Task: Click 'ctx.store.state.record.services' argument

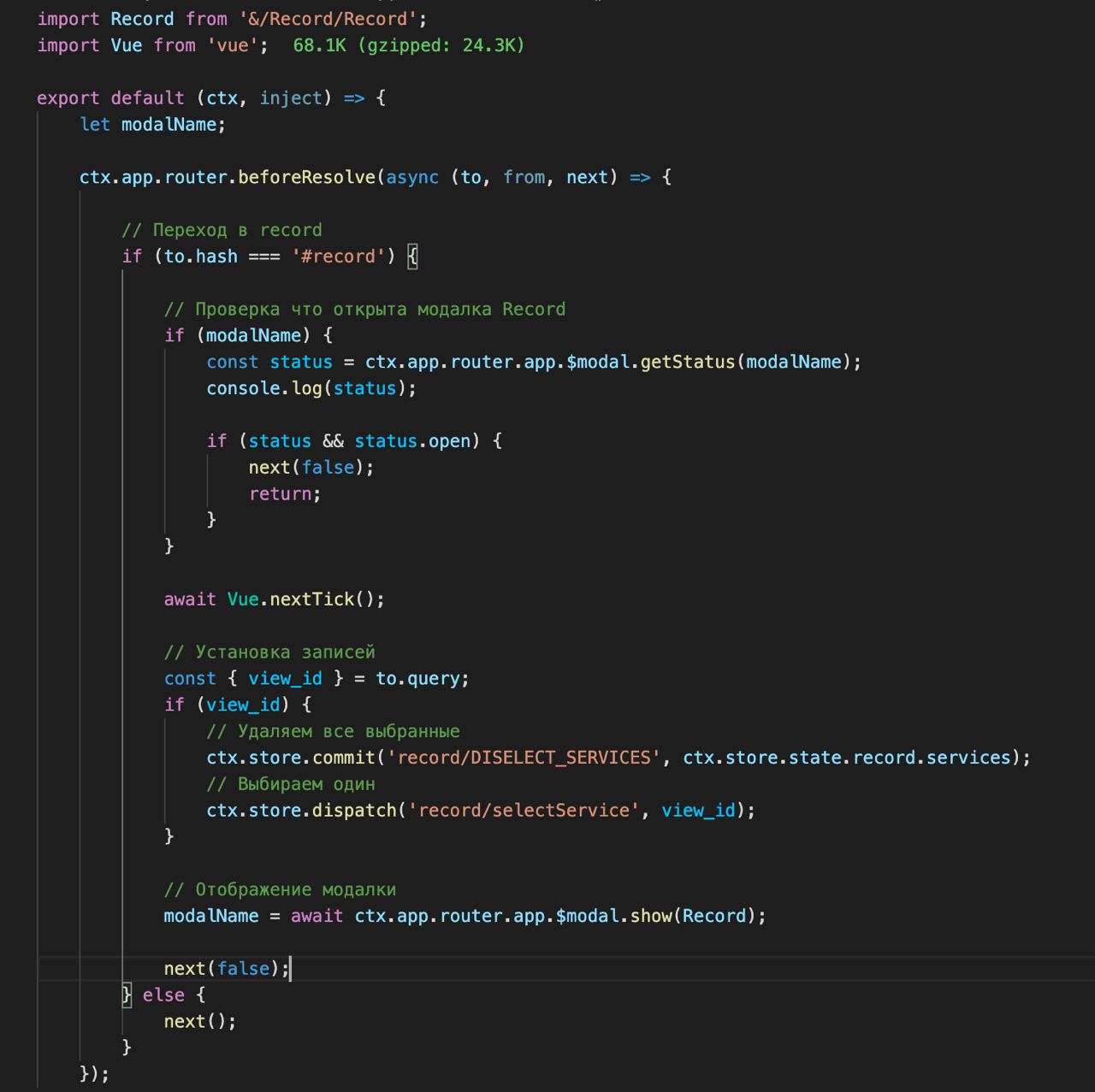Action: point(846,758)
